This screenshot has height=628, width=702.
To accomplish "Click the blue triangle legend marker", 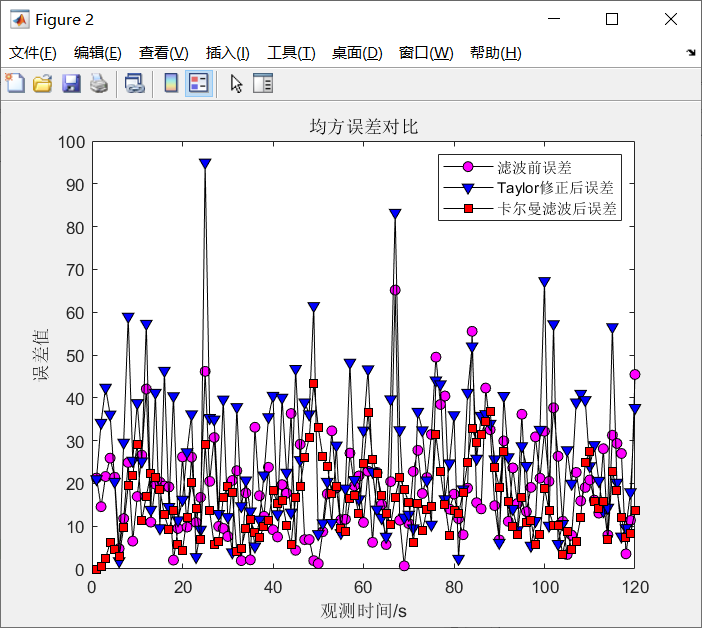I will pos(468,188).
